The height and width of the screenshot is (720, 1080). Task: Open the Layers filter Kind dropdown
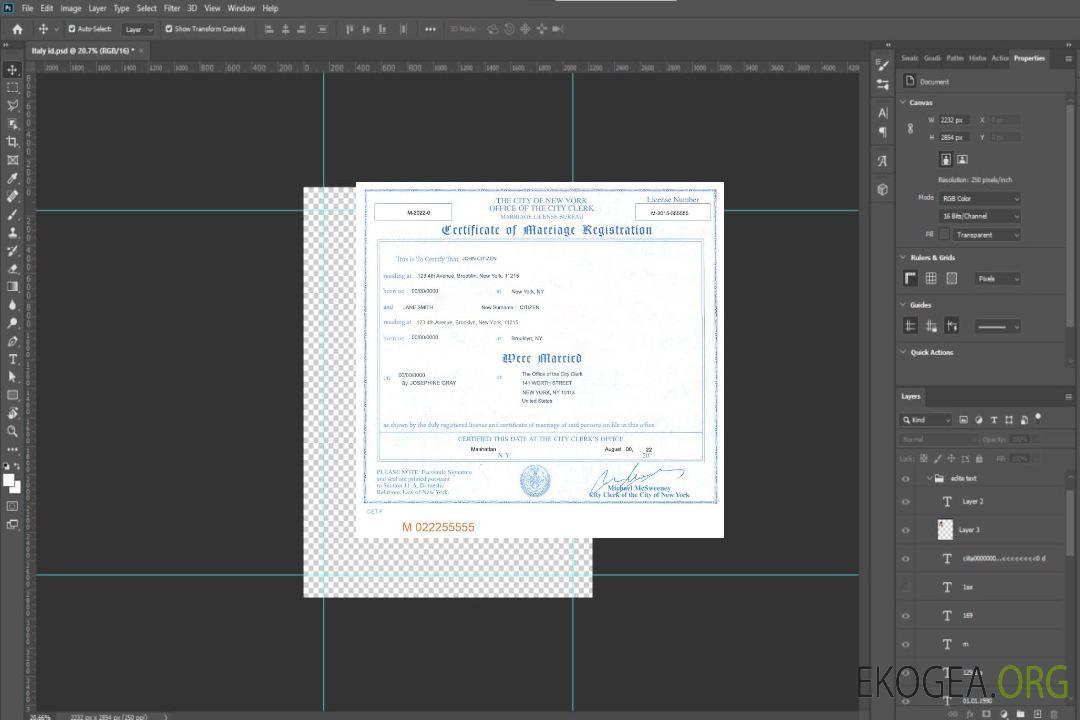pyautogui.click(x=926, y=420)
